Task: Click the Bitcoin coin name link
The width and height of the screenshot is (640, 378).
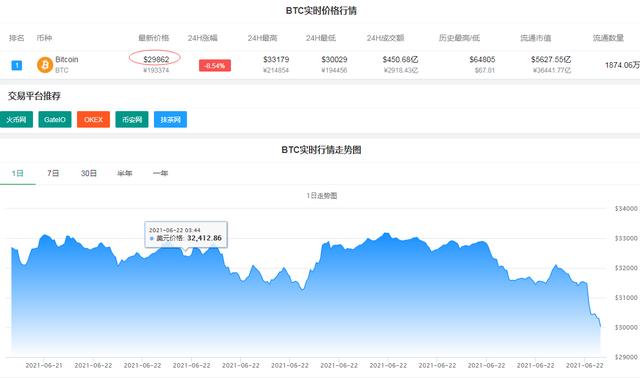Action: [67, 60]
